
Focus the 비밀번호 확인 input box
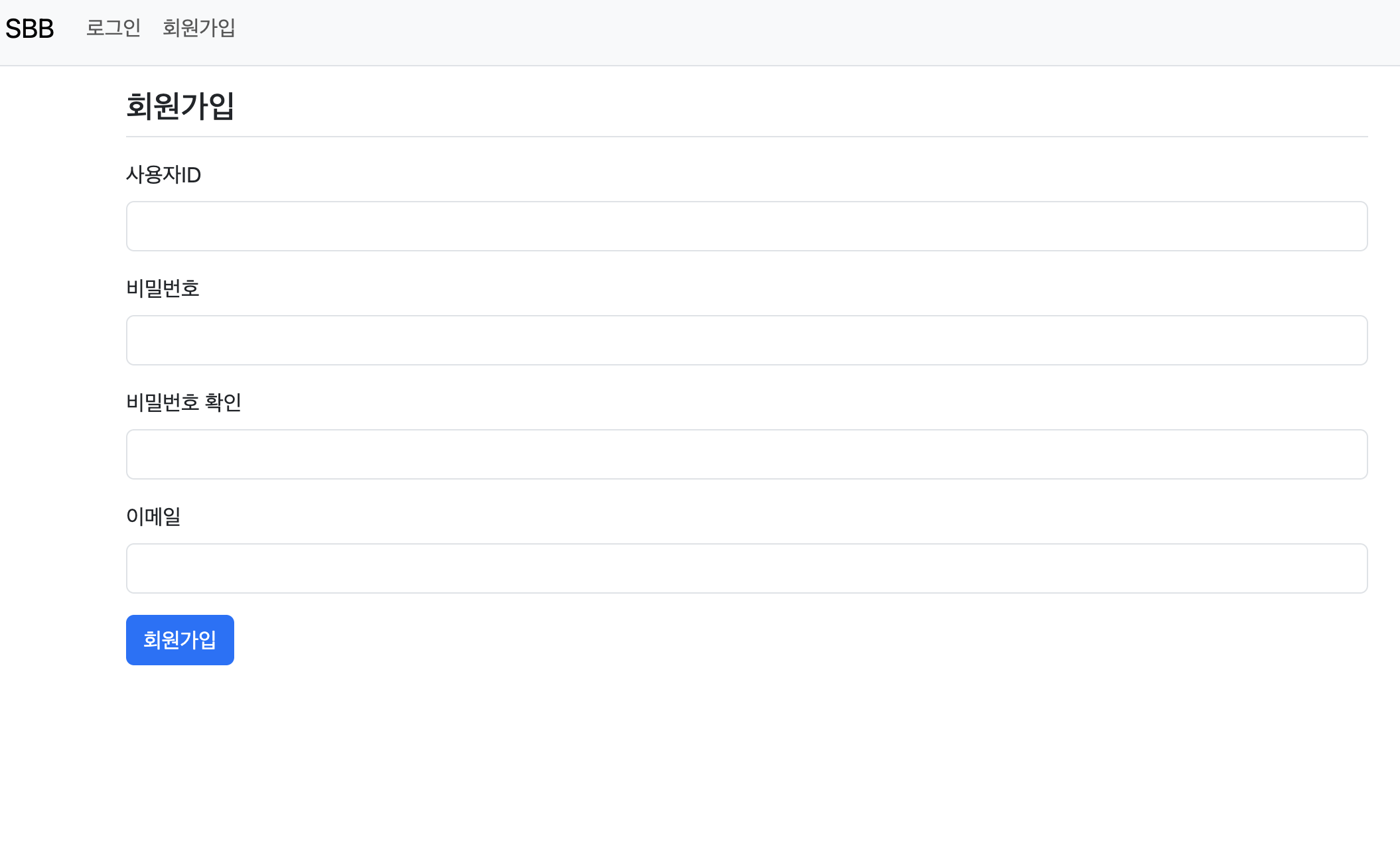point(746,454)
